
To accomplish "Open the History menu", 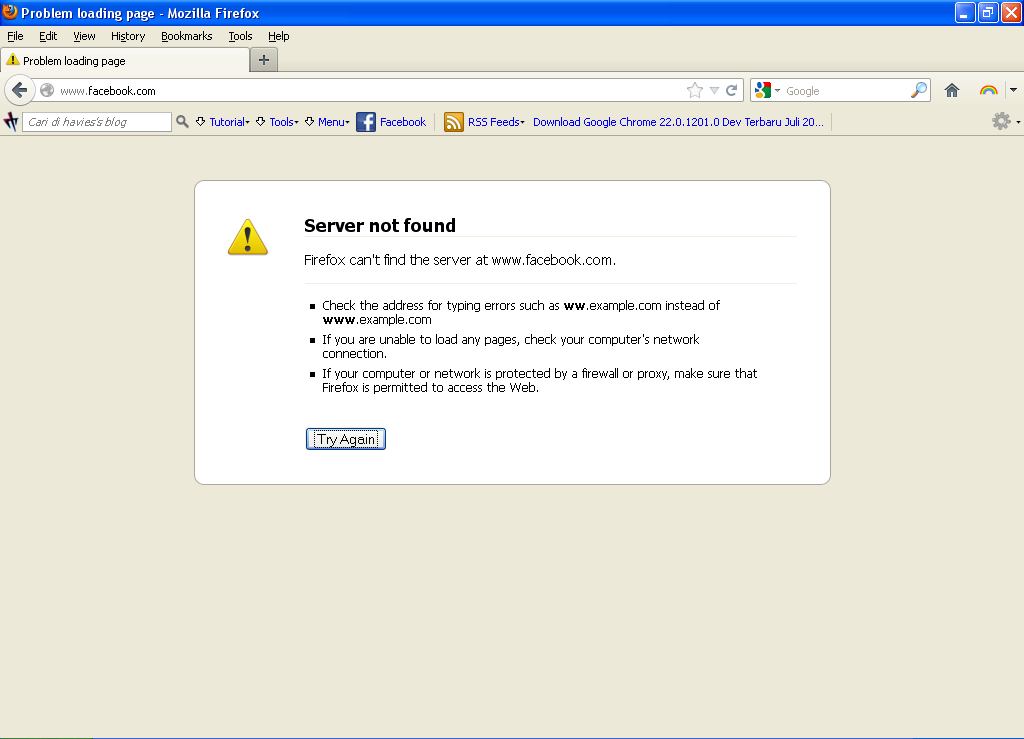I will (128, 36).
